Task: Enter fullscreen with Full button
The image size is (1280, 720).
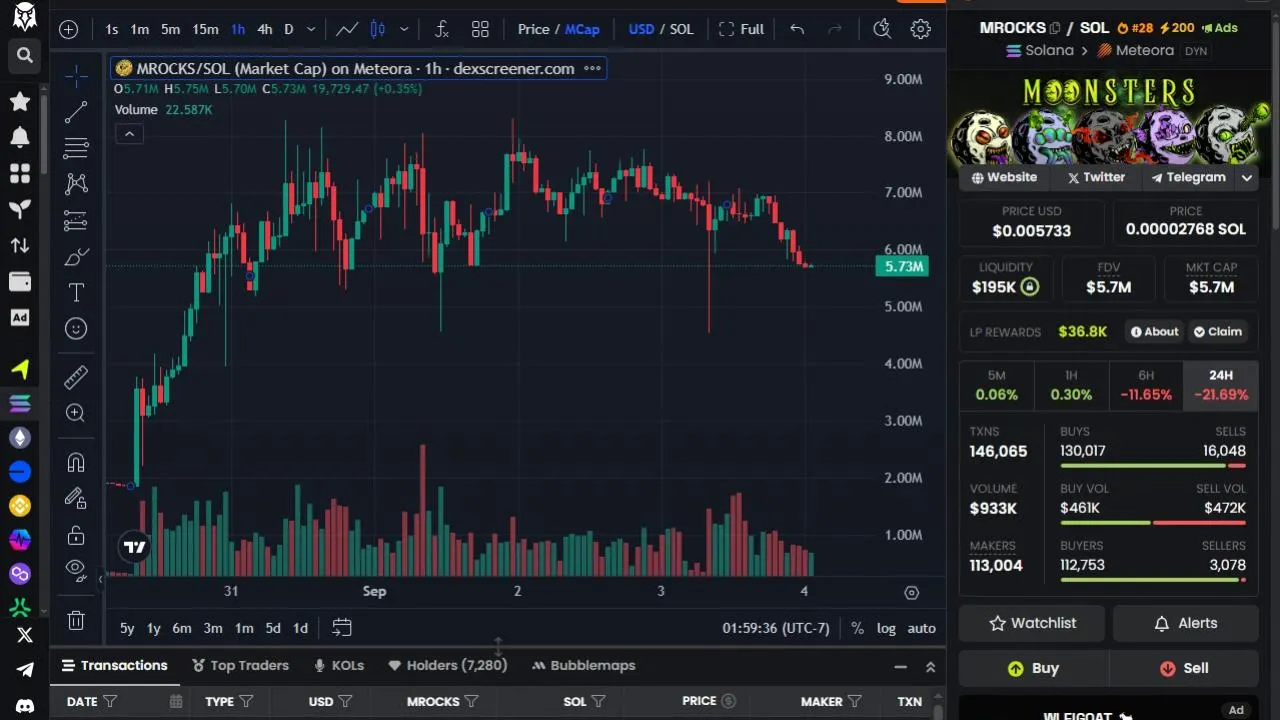Action: coord(741,29)
